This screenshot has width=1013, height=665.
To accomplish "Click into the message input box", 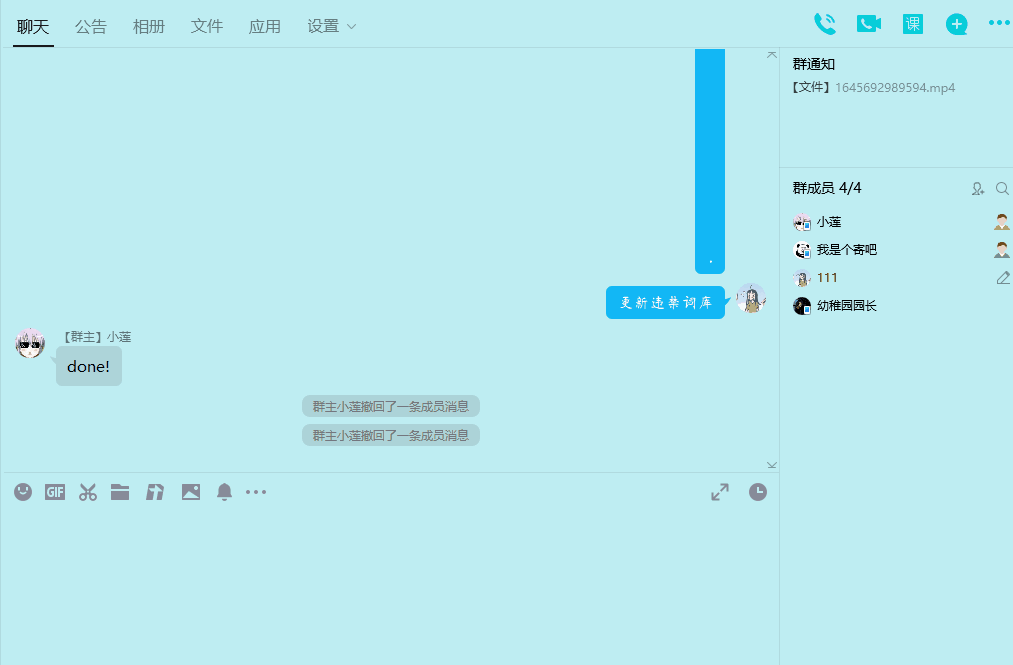I will point(390,585).
